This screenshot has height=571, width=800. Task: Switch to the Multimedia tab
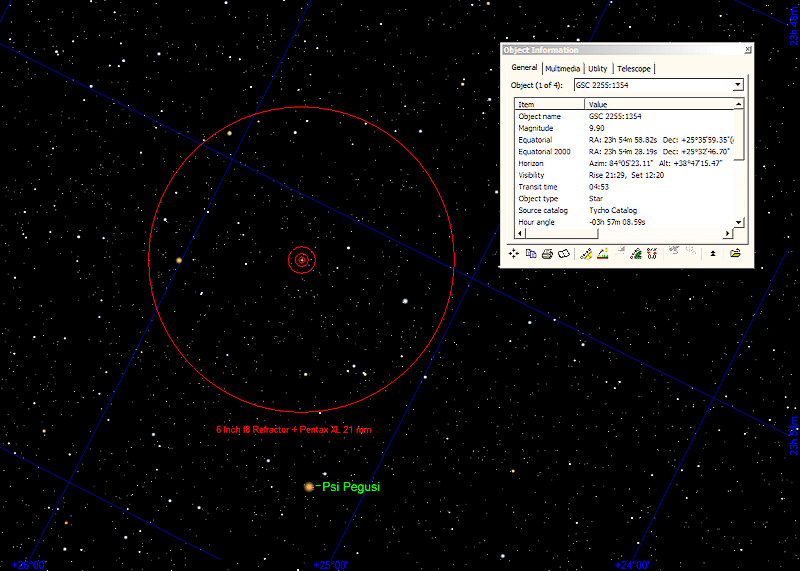coord(562,68)
